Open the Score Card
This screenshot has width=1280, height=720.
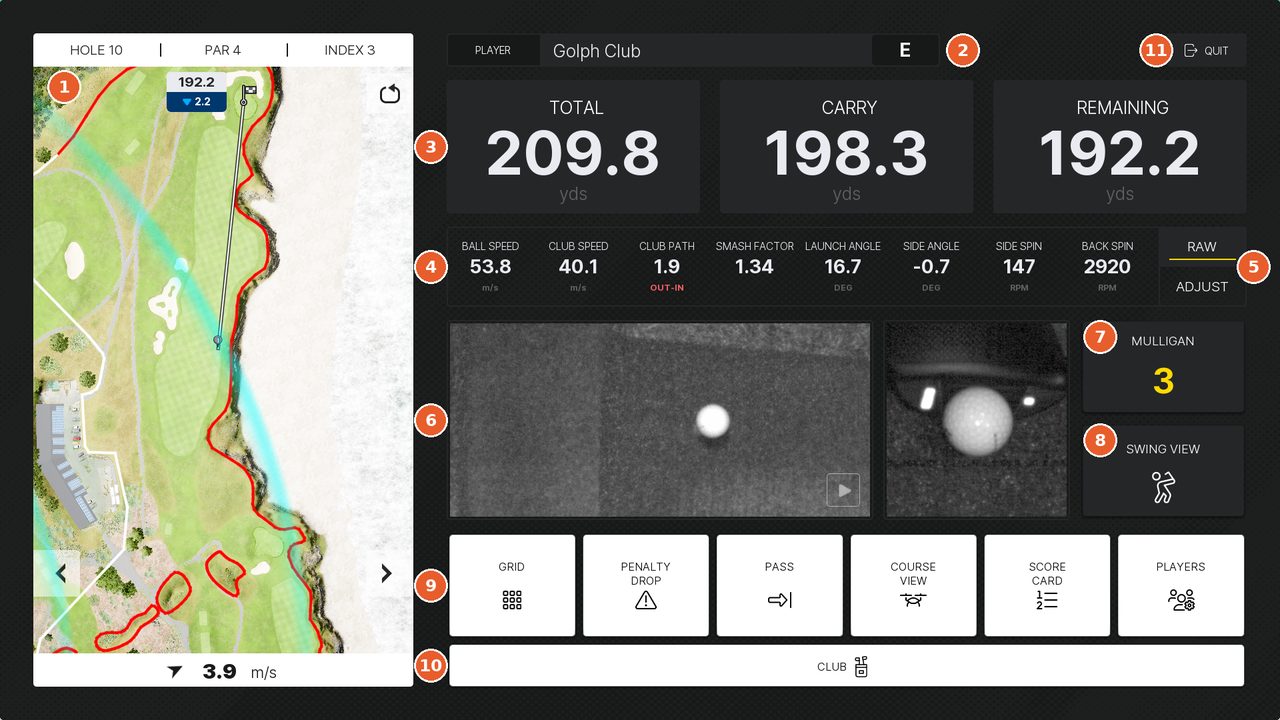[x=1047, y=585]
